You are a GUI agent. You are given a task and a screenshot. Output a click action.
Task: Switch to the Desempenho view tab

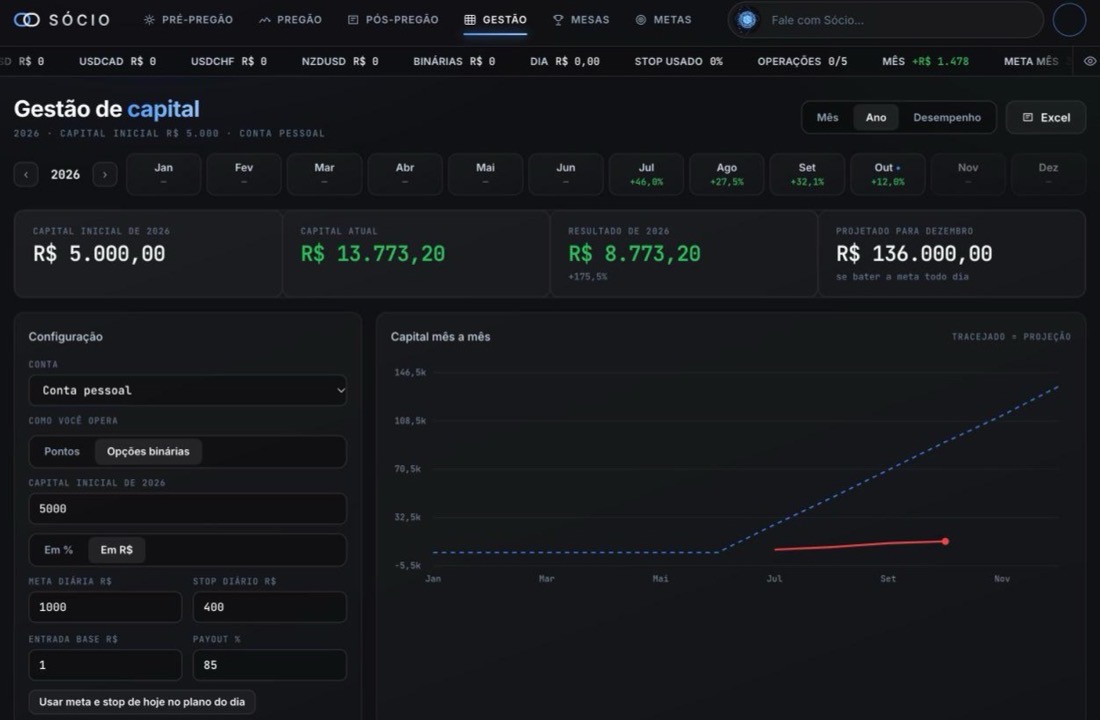tap(946, 117)
